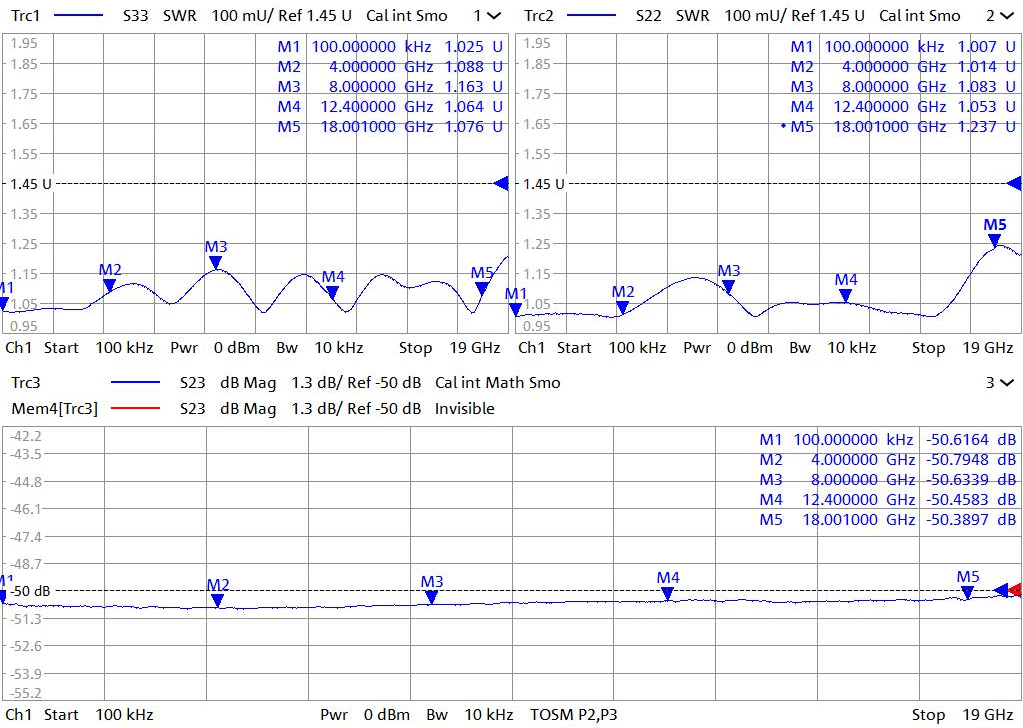
Task: Select marker M5 triangle on S22 trace
Action: click(x=995, y=241)
